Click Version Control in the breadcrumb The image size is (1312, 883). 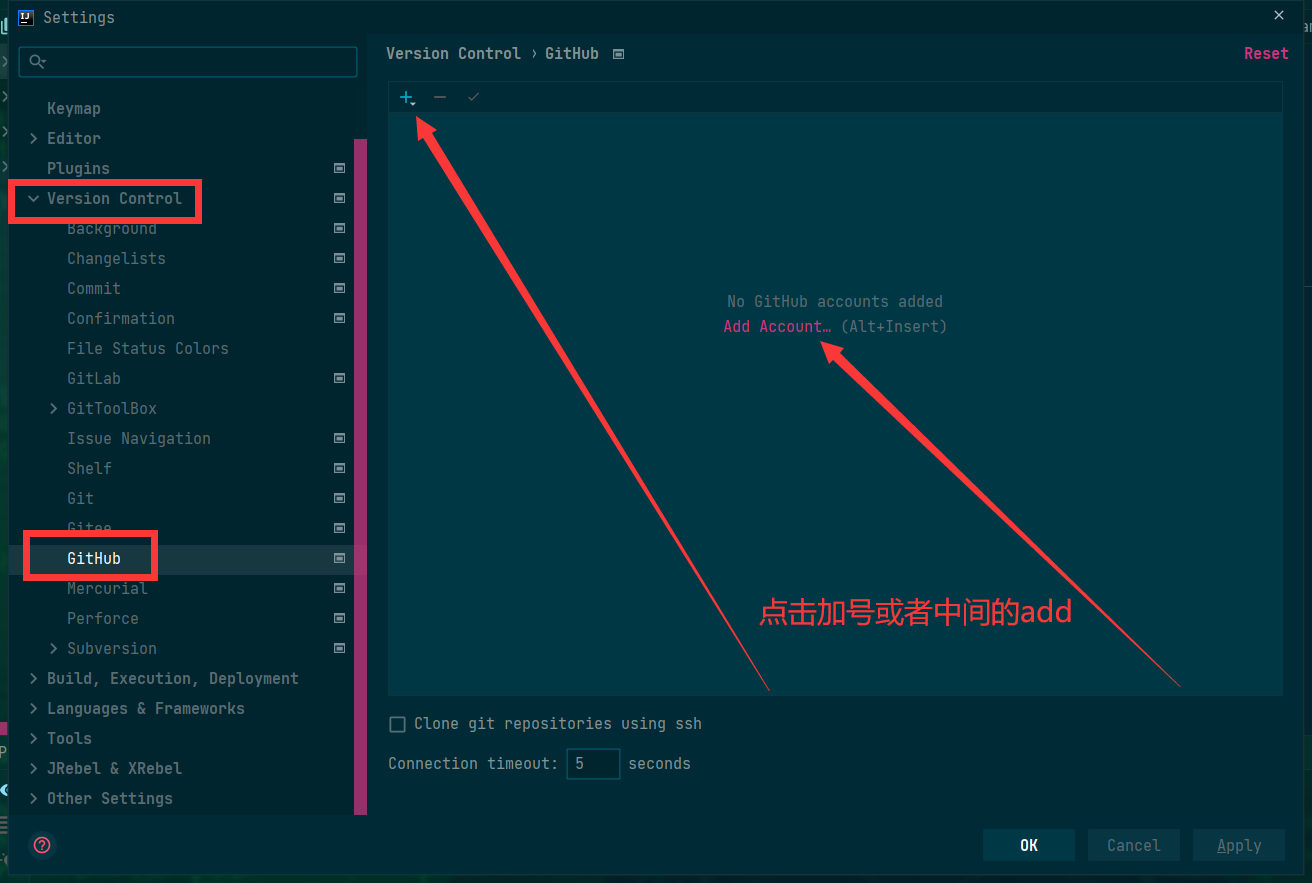[453, 54]
